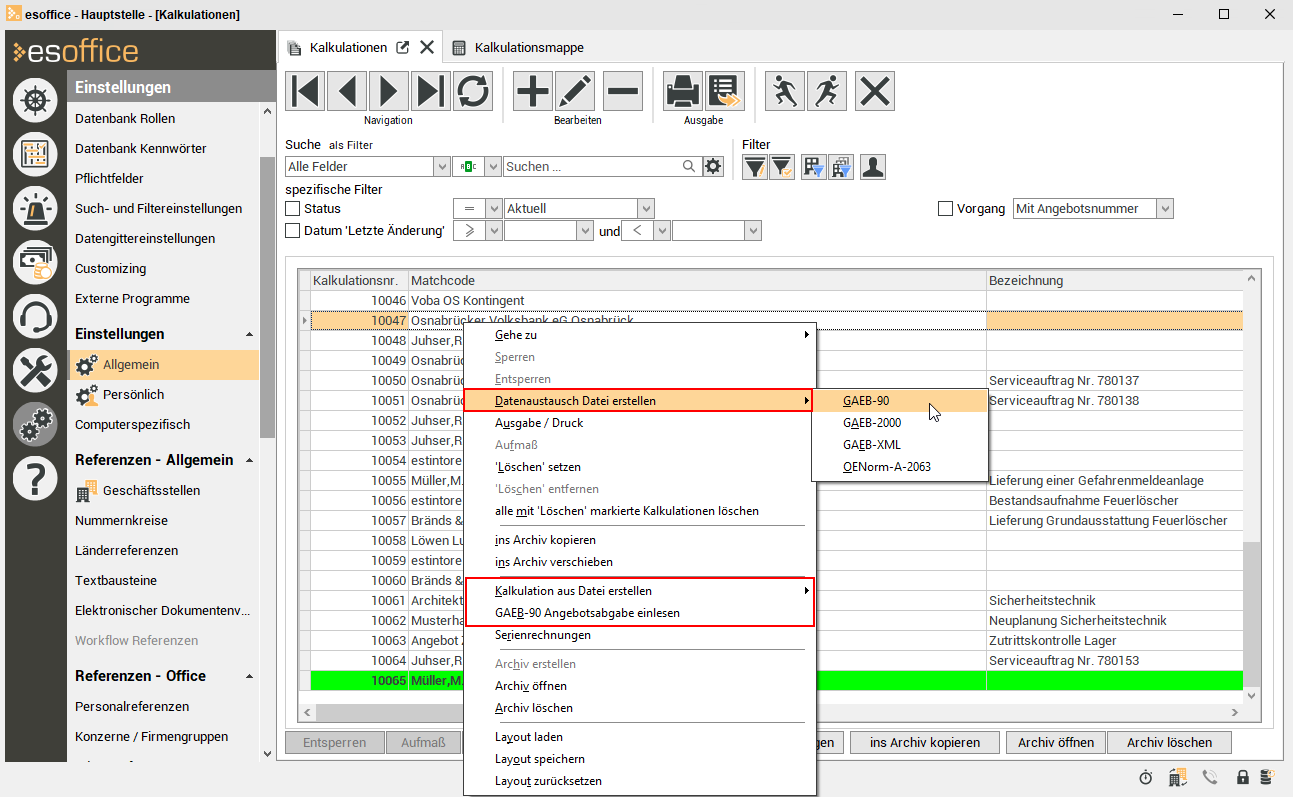The width and height of the screenshot is (1293, 797).
Task: Open the question mark help icon
Action: click(x=35, y=478)
